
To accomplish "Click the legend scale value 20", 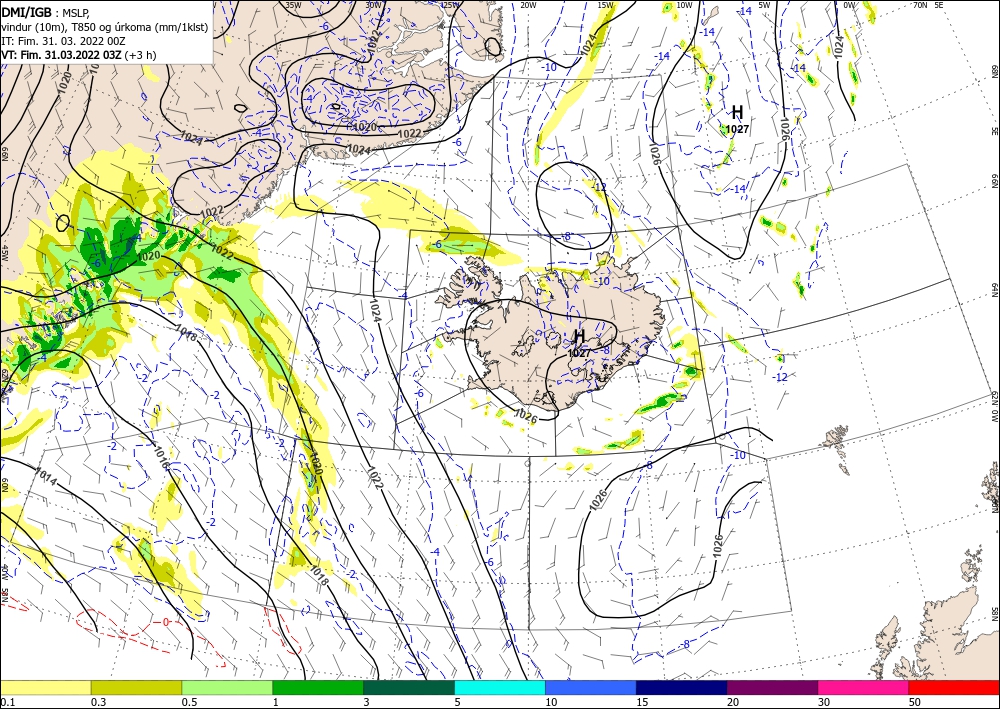I will [733, 702].
